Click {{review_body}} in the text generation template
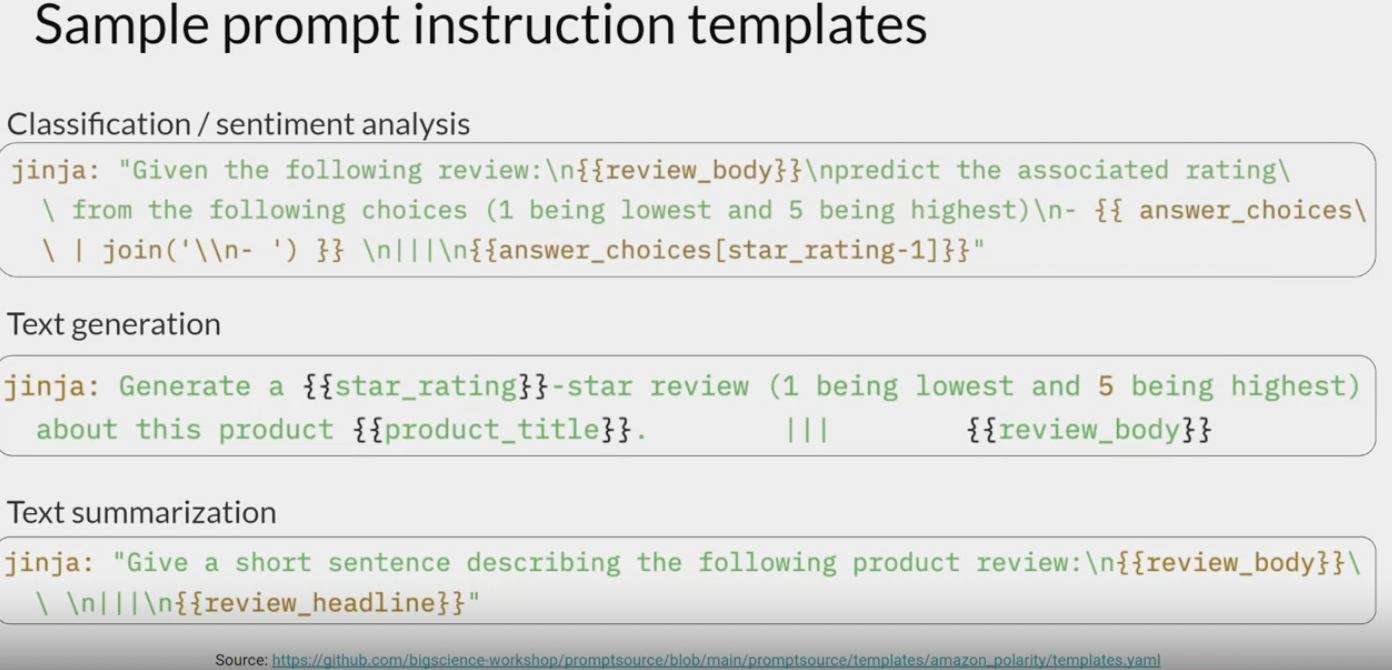The height and width of the screenshot is (670, 1392). coord(1089,430)
